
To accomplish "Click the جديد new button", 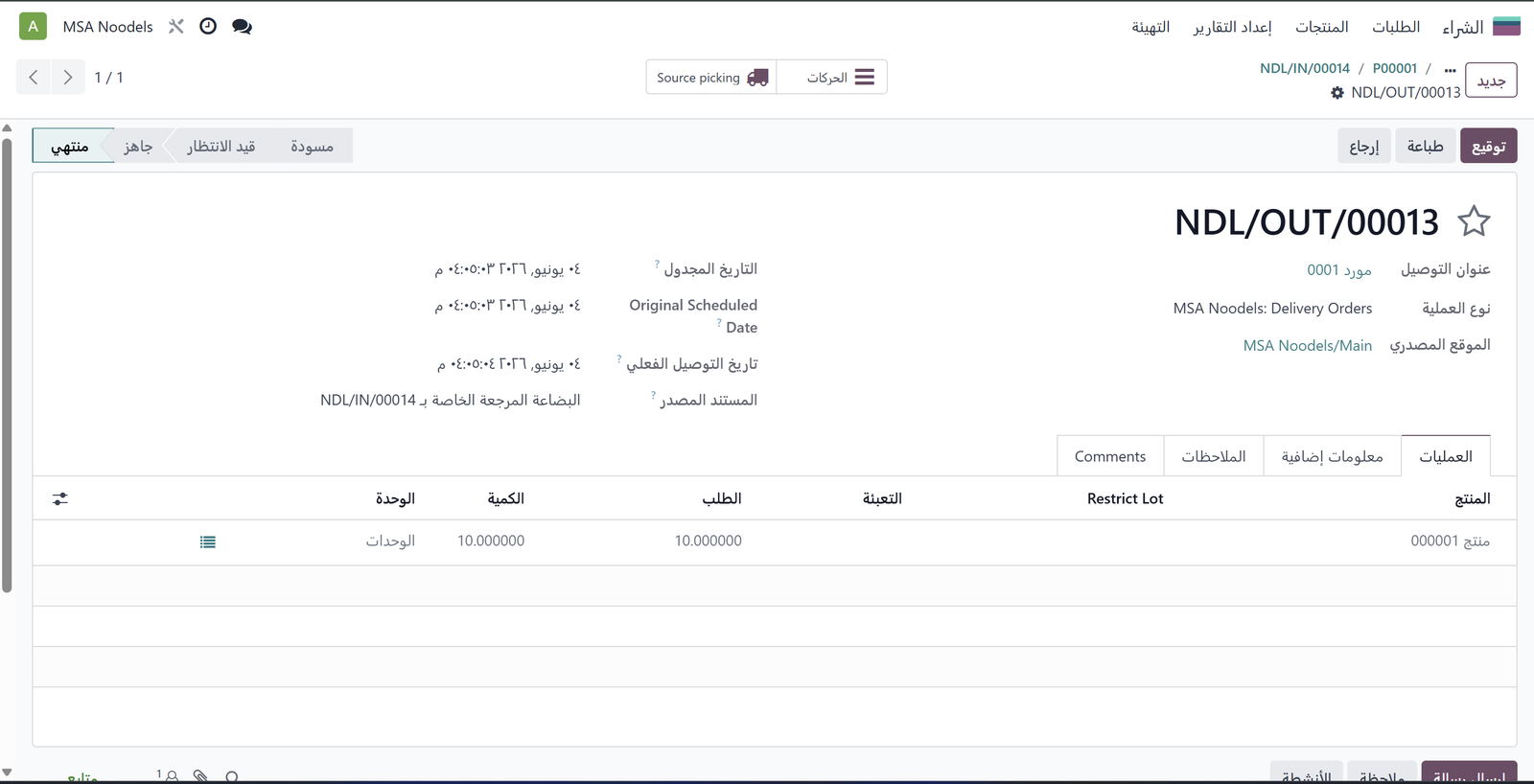I will (1491, 81).
